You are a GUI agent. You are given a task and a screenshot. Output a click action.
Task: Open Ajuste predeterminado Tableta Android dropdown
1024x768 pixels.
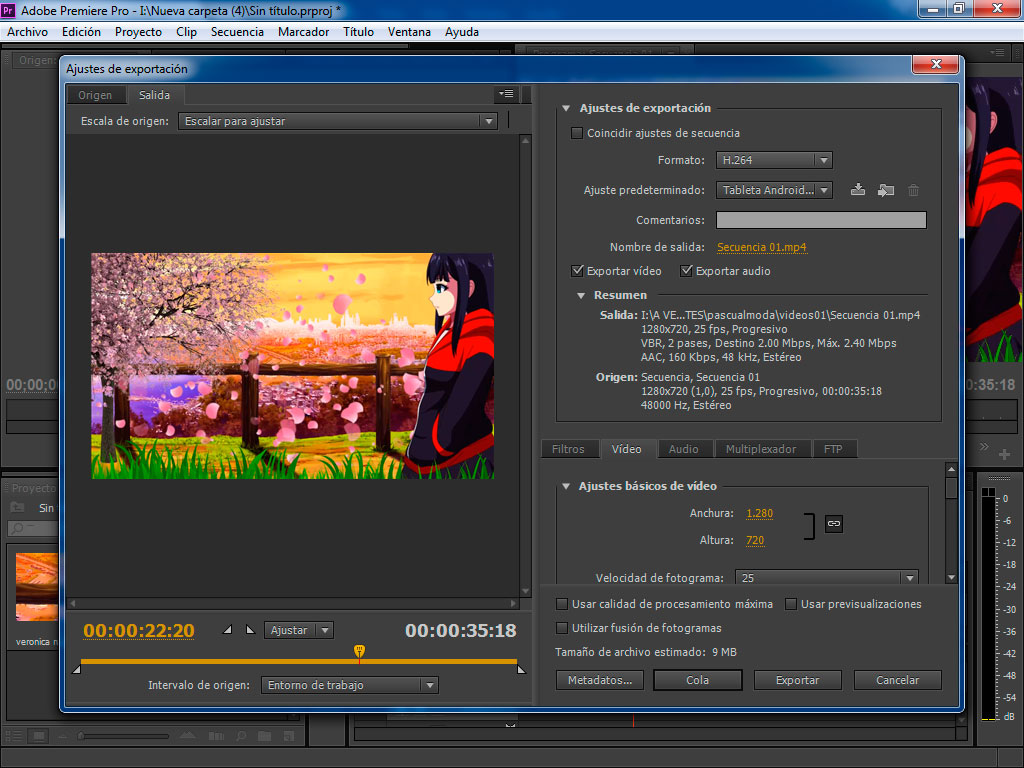[x=774, y=190]
